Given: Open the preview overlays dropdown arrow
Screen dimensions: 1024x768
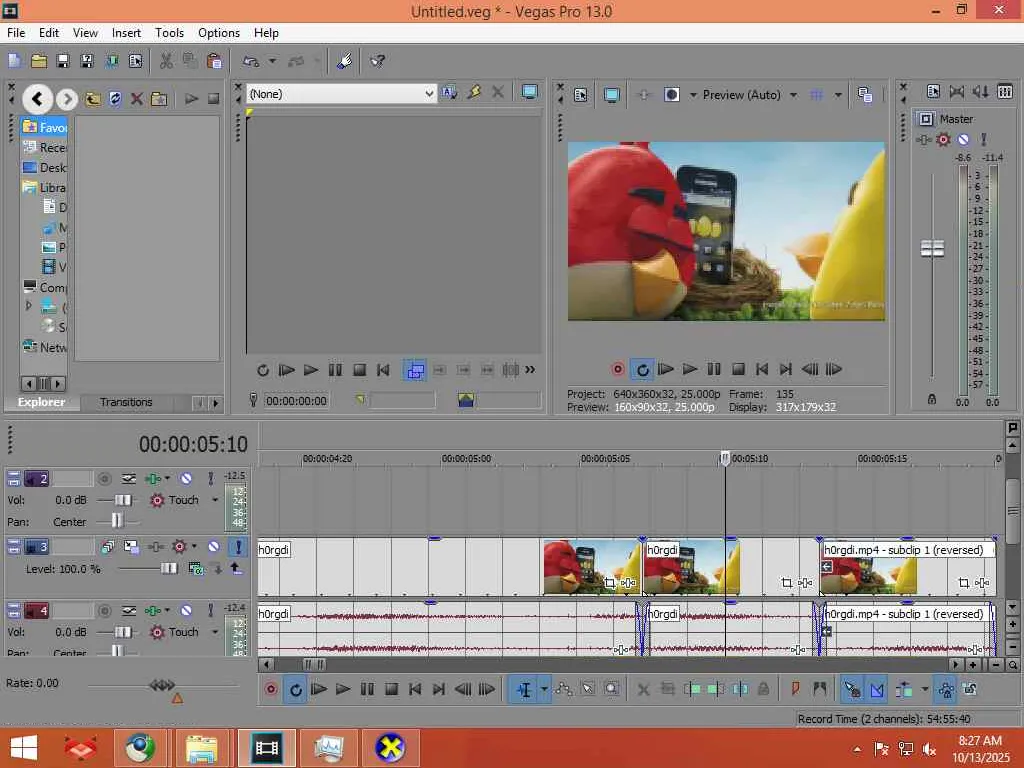Looking at the screenshot, I should (x=838, y=95).
